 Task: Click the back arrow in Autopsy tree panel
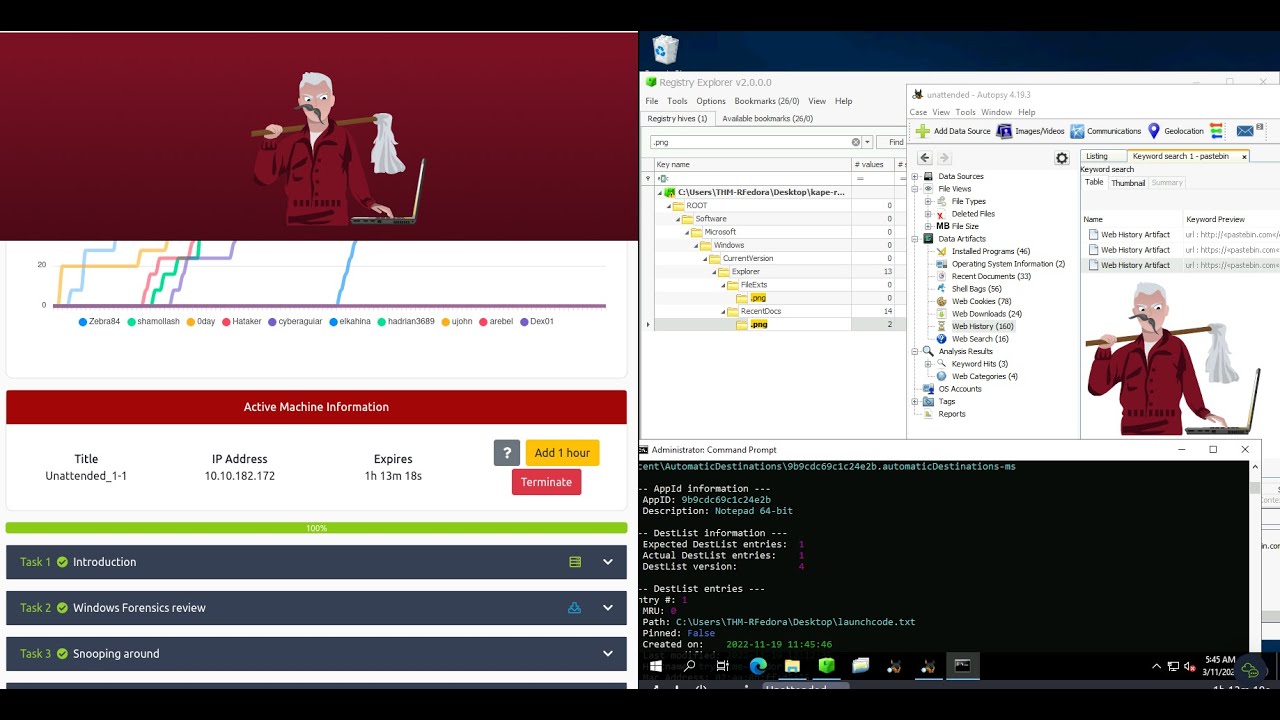[925, 158]
